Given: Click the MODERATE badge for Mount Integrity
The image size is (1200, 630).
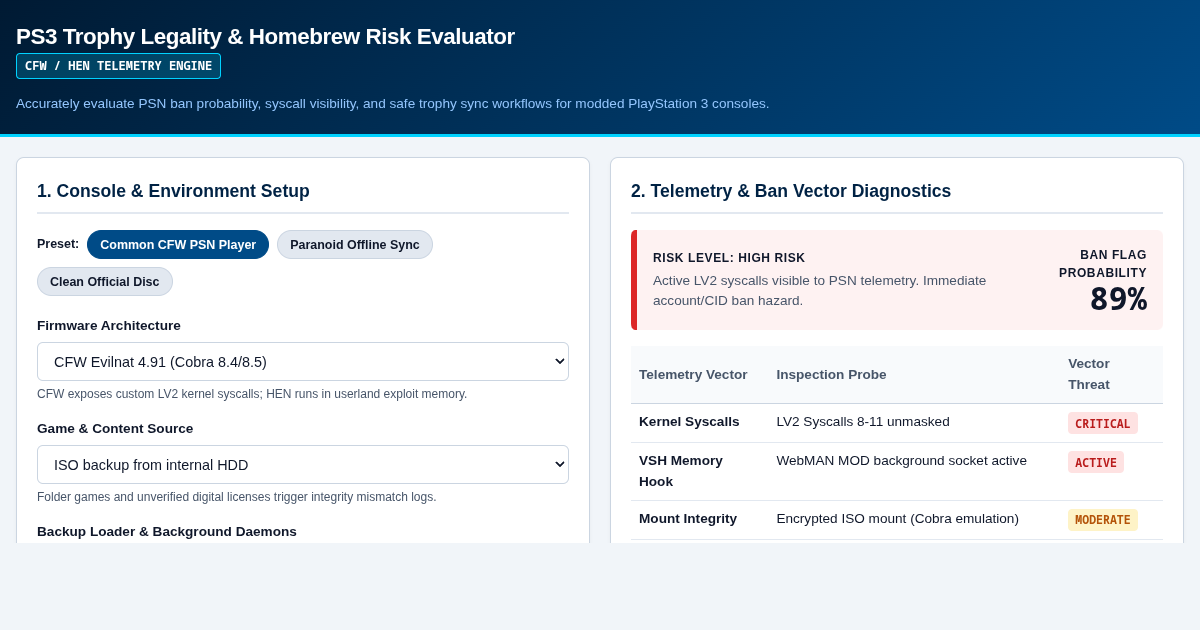Looking at the screenshot, I should point(1103,520).
